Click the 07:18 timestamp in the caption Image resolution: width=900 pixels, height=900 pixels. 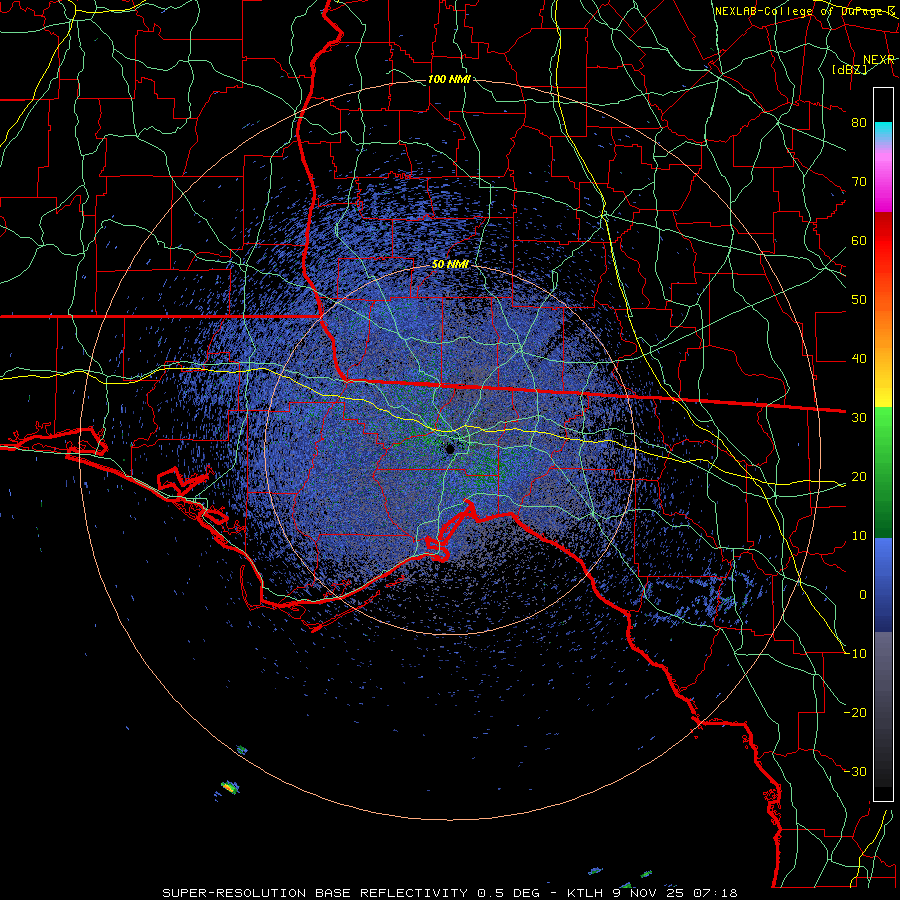715,893
